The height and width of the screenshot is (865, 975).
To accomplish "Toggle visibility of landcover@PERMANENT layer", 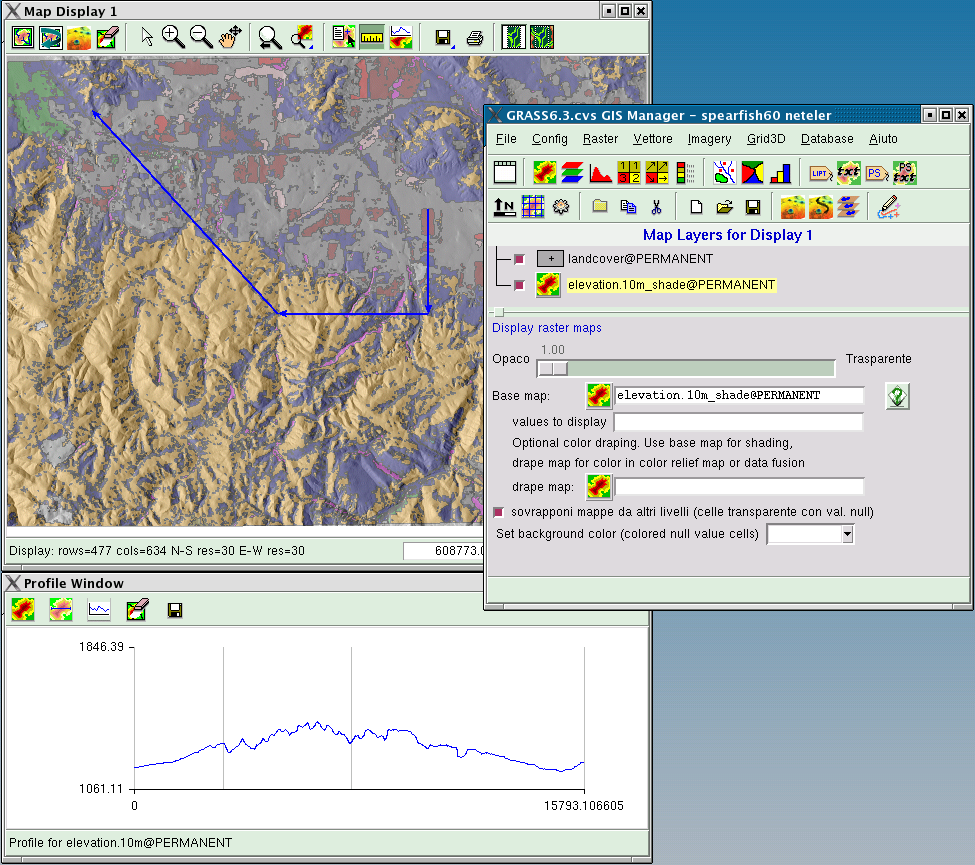I will point(519,259).
